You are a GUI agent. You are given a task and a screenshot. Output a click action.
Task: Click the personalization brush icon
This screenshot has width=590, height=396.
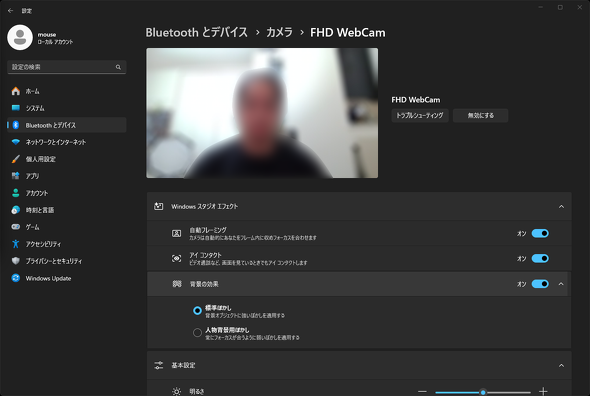pyautogui.click(x=15, y=159)
